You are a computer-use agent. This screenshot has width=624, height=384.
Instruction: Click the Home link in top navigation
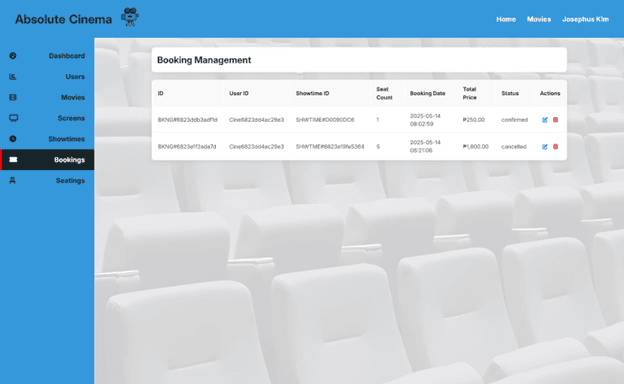[x=506, y=19]
